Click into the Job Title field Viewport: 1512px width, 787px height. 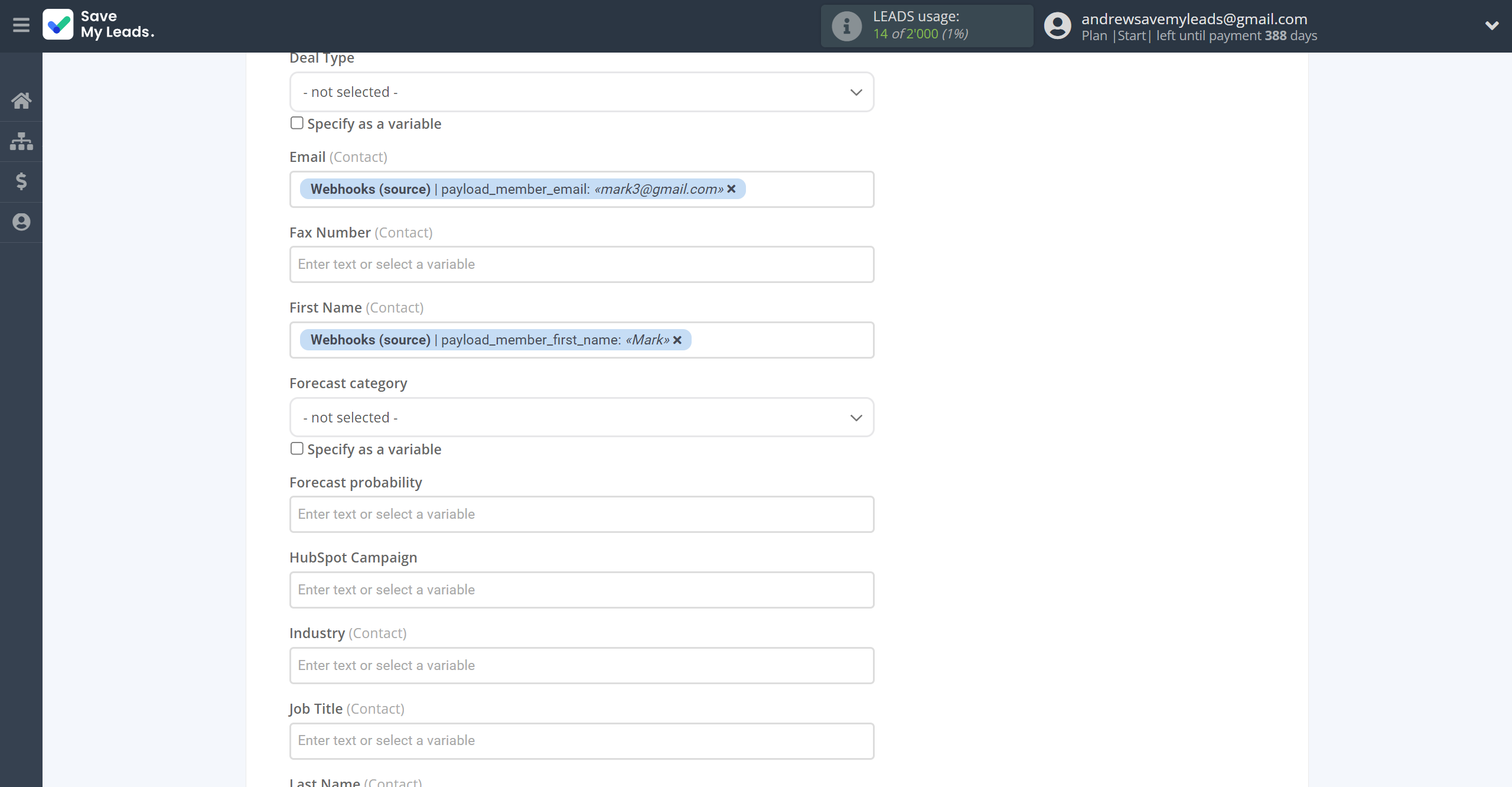coord(582,741)
